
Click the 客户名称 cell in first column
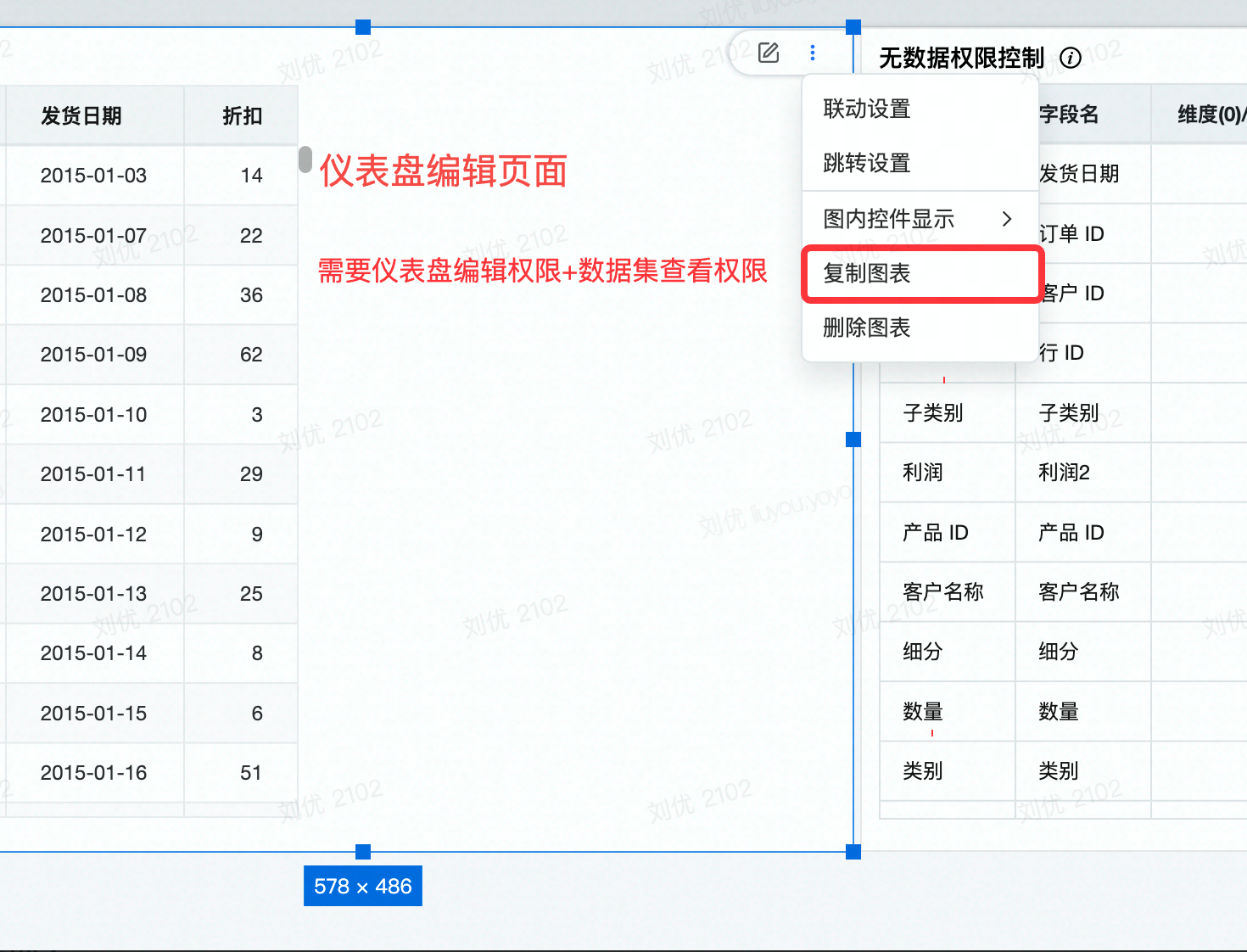coord(942,591)
